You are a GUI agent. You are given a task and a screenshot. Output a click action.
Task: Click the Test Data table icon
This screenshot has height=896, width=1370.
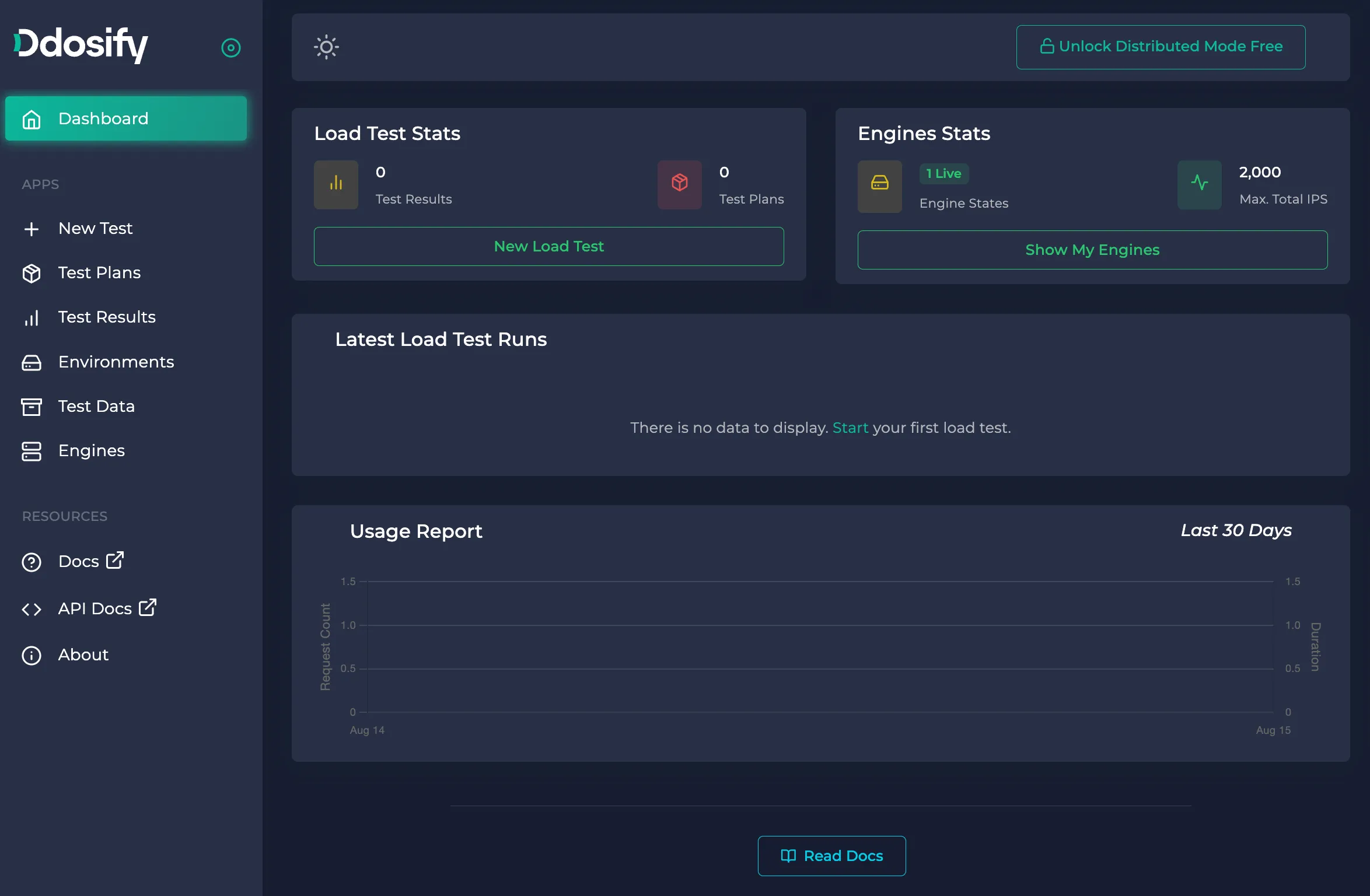31,406
